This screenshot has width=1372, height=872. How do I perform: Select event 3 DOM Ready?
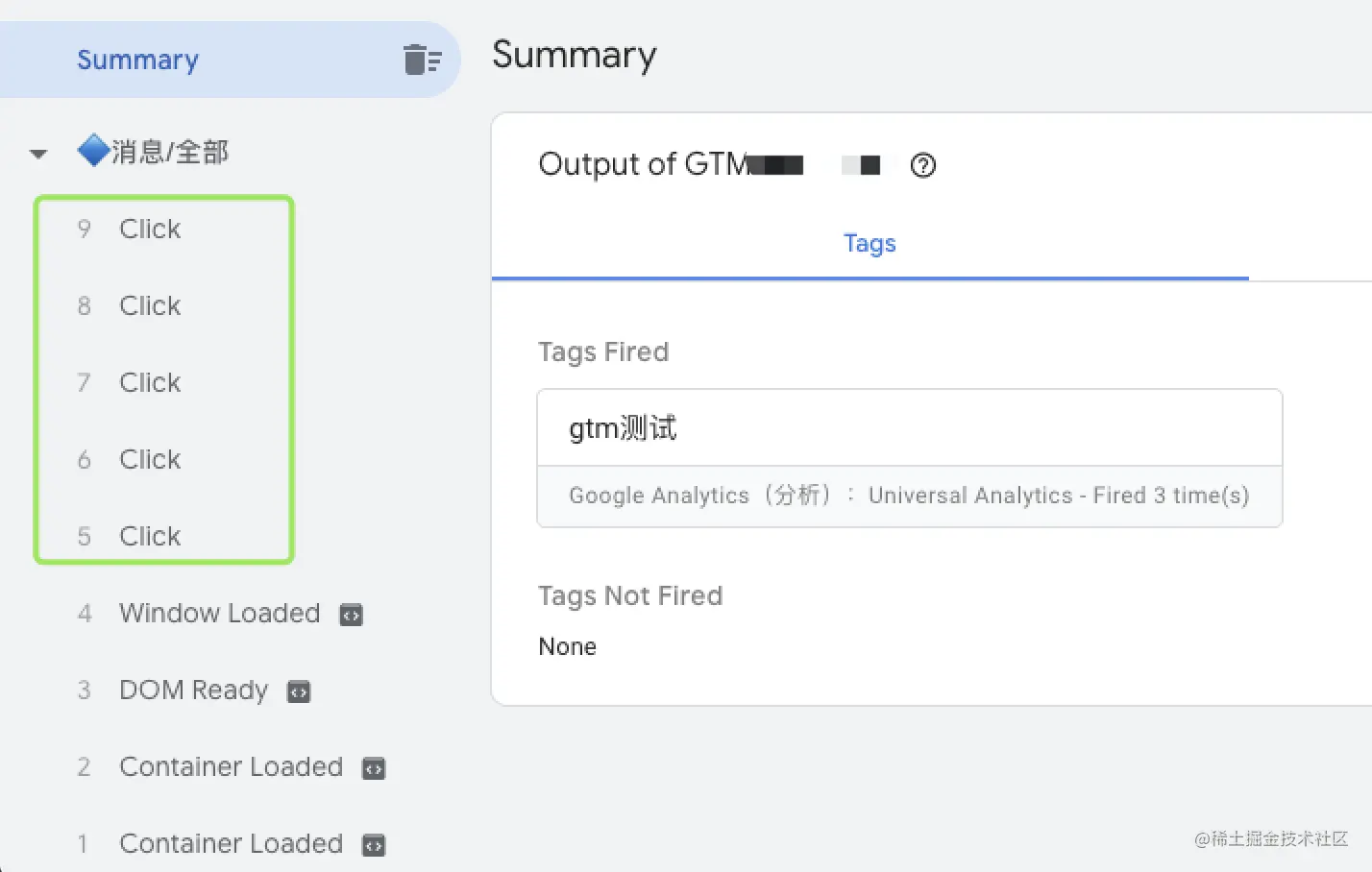(x=193, y=690)
